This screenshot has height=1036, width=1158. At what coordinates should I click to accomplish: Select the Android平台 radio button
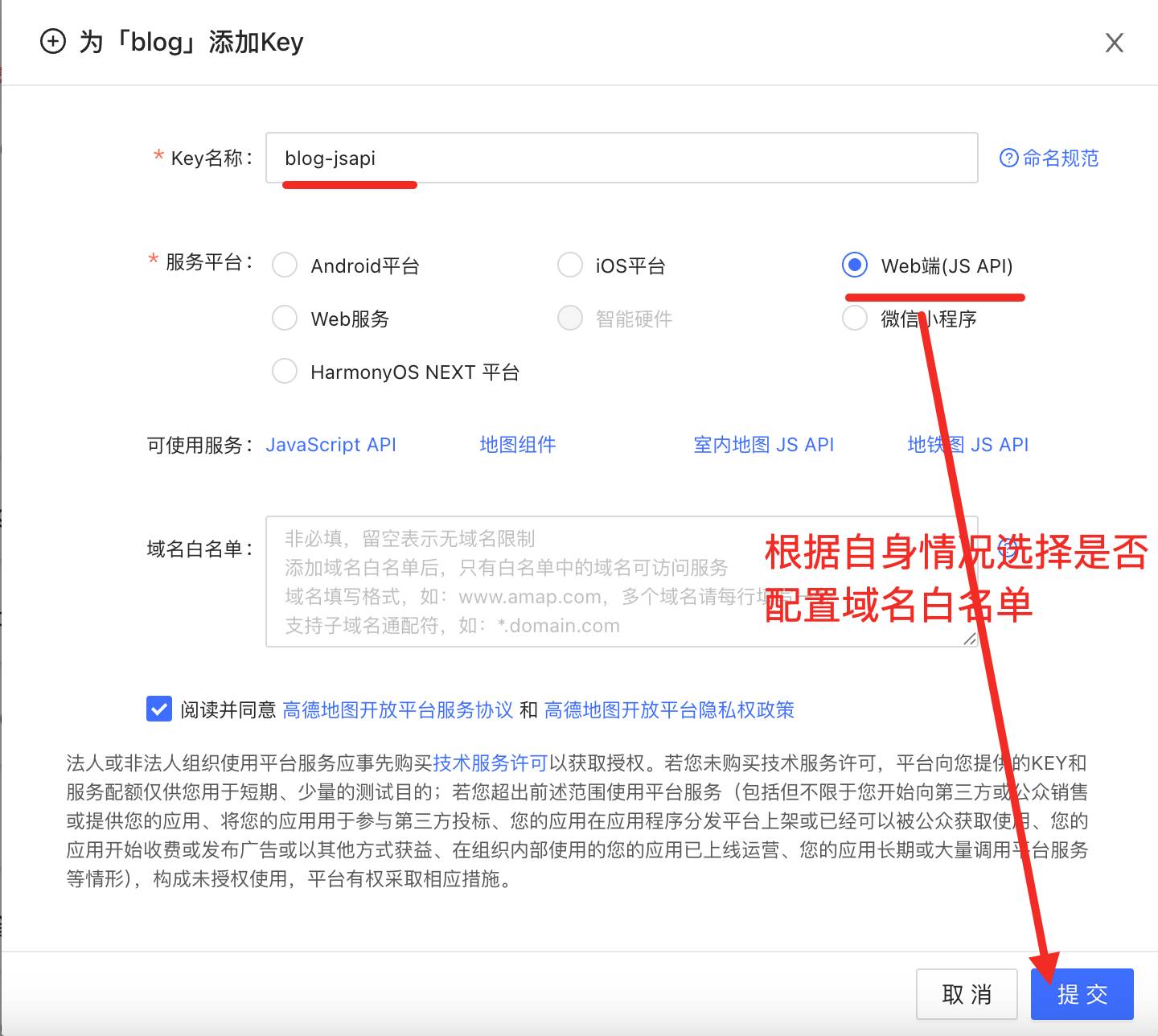click(x=285, y=265)
